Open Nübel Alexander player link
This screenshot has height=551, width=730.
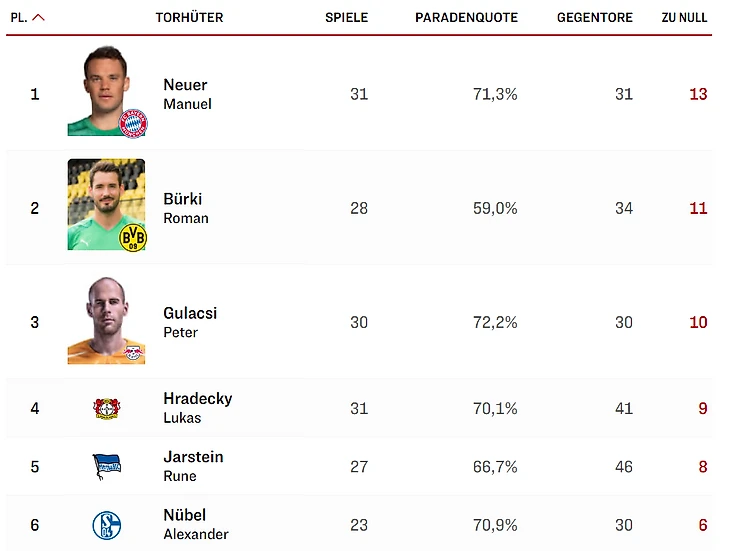coord(195,524)
